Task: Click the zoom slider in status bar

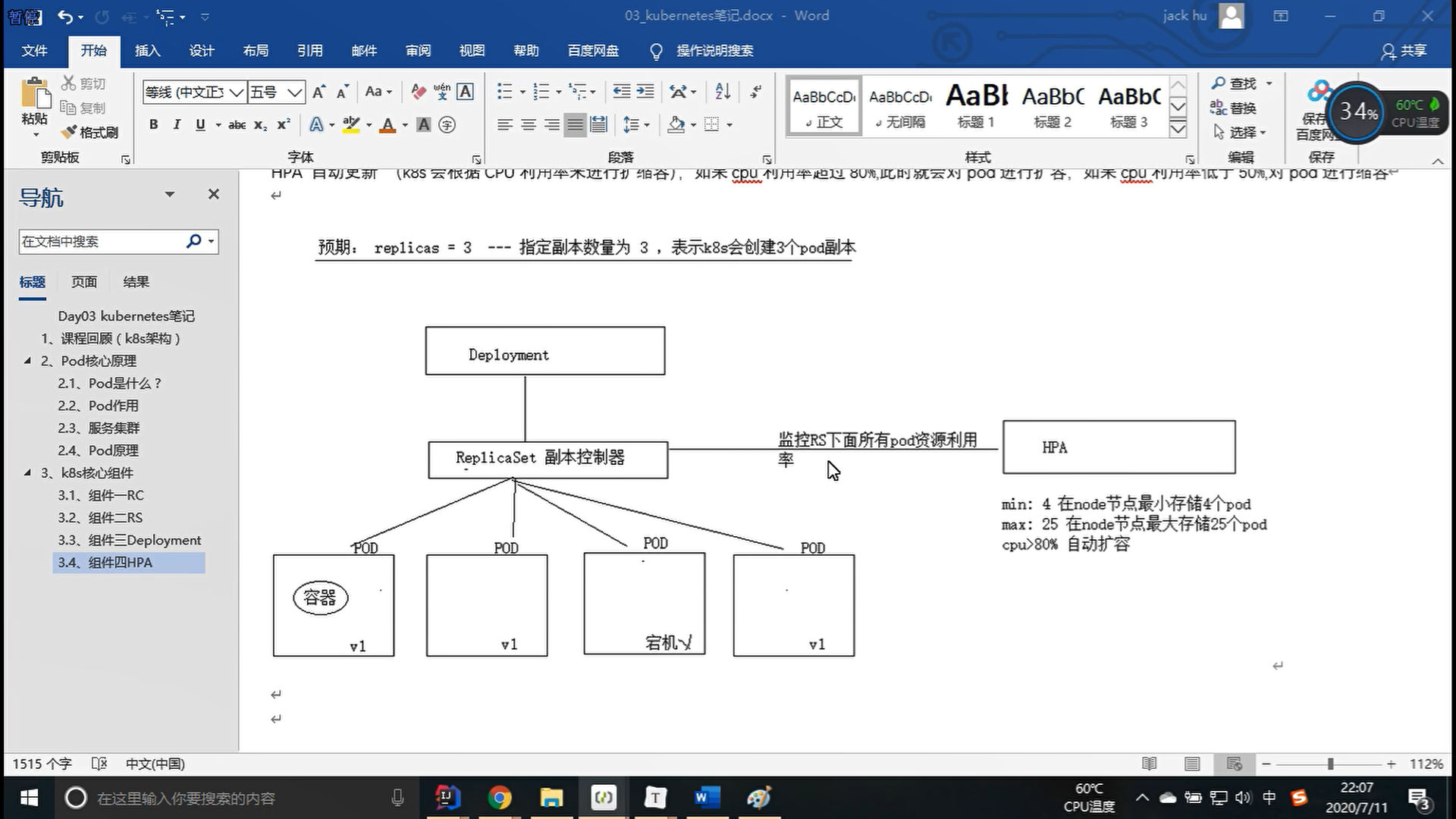Action: [1330, 764]
